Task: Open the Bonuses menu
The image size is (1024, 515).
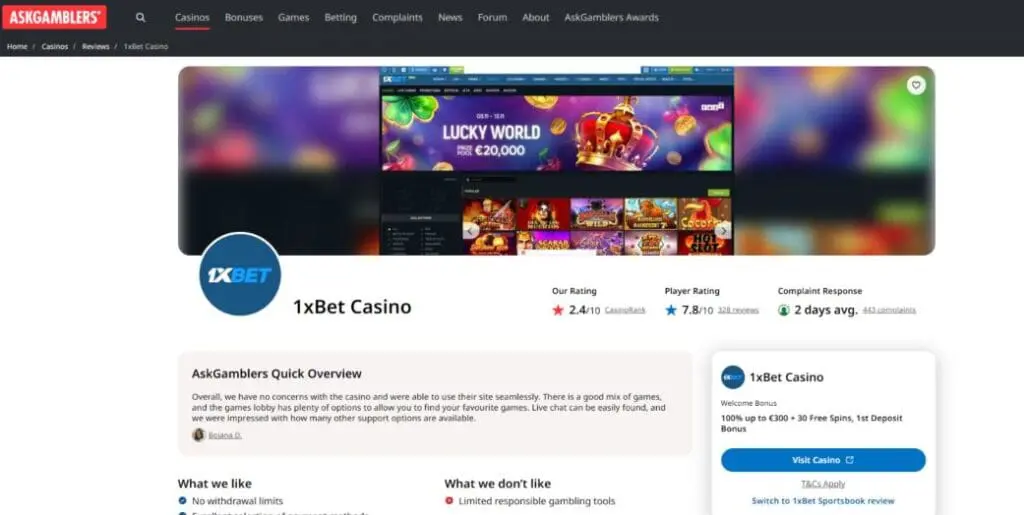Action: tap(244, 18)
